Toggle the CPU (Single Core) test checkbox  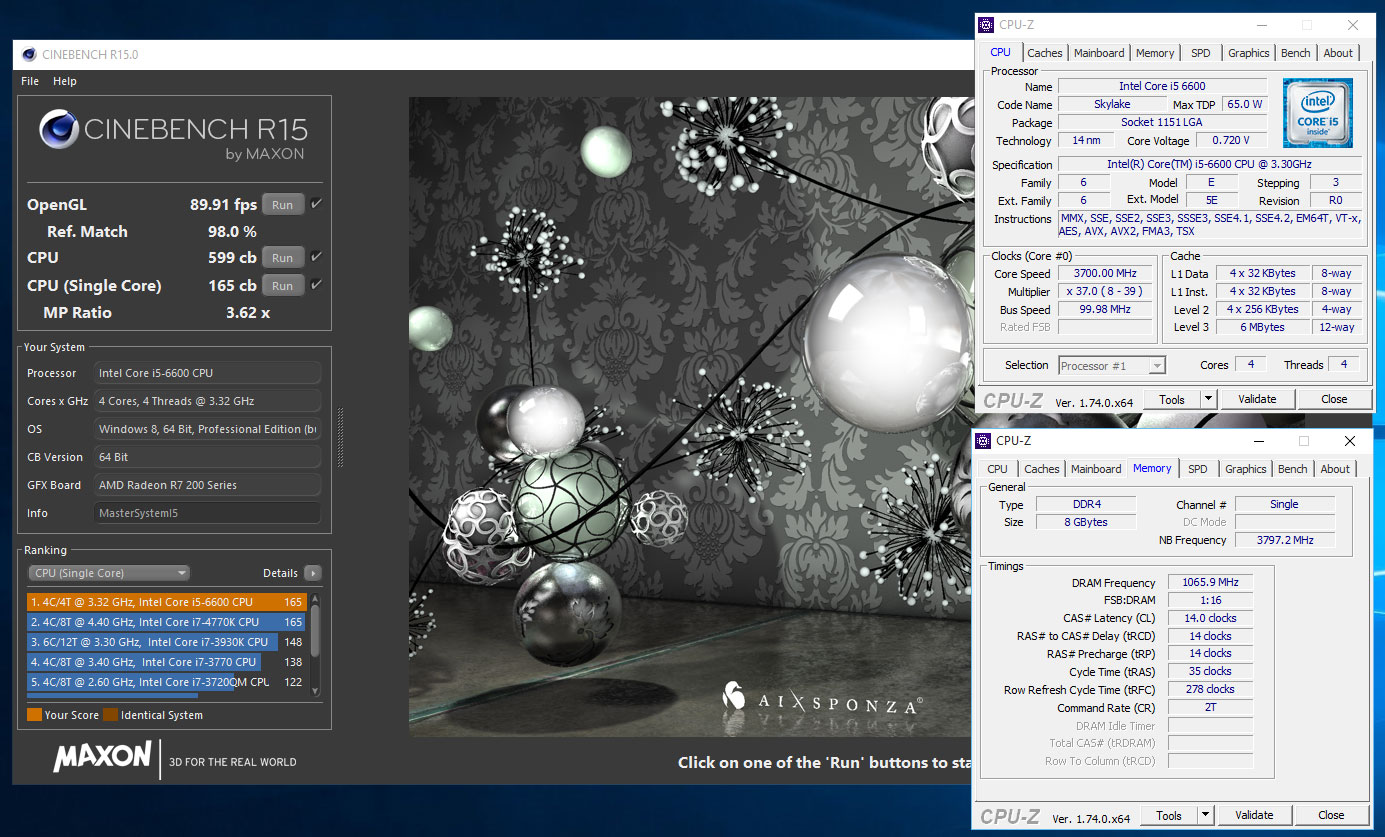pyautogui.click(x=316, y=284)
